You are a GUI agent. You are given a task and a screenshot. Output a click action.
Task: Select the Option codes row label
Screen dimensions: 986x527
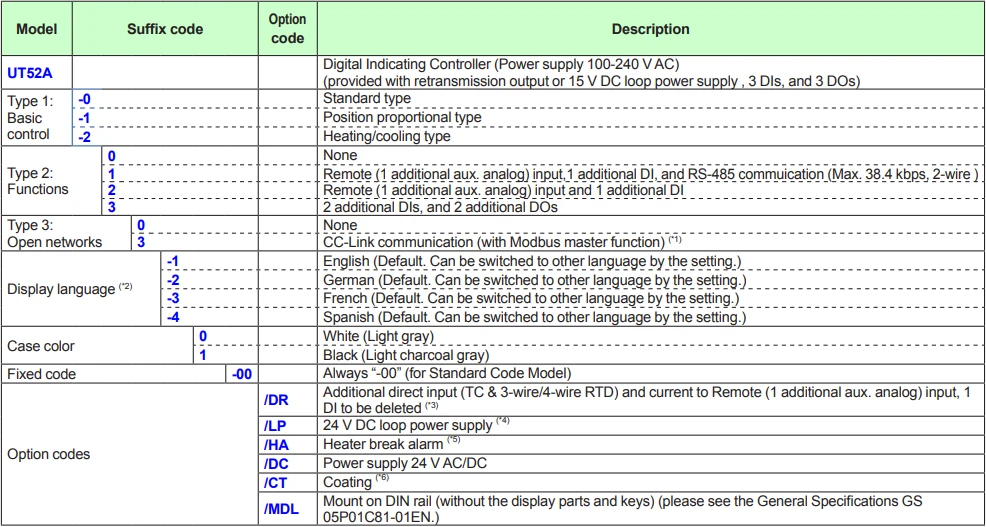(47, 453)
